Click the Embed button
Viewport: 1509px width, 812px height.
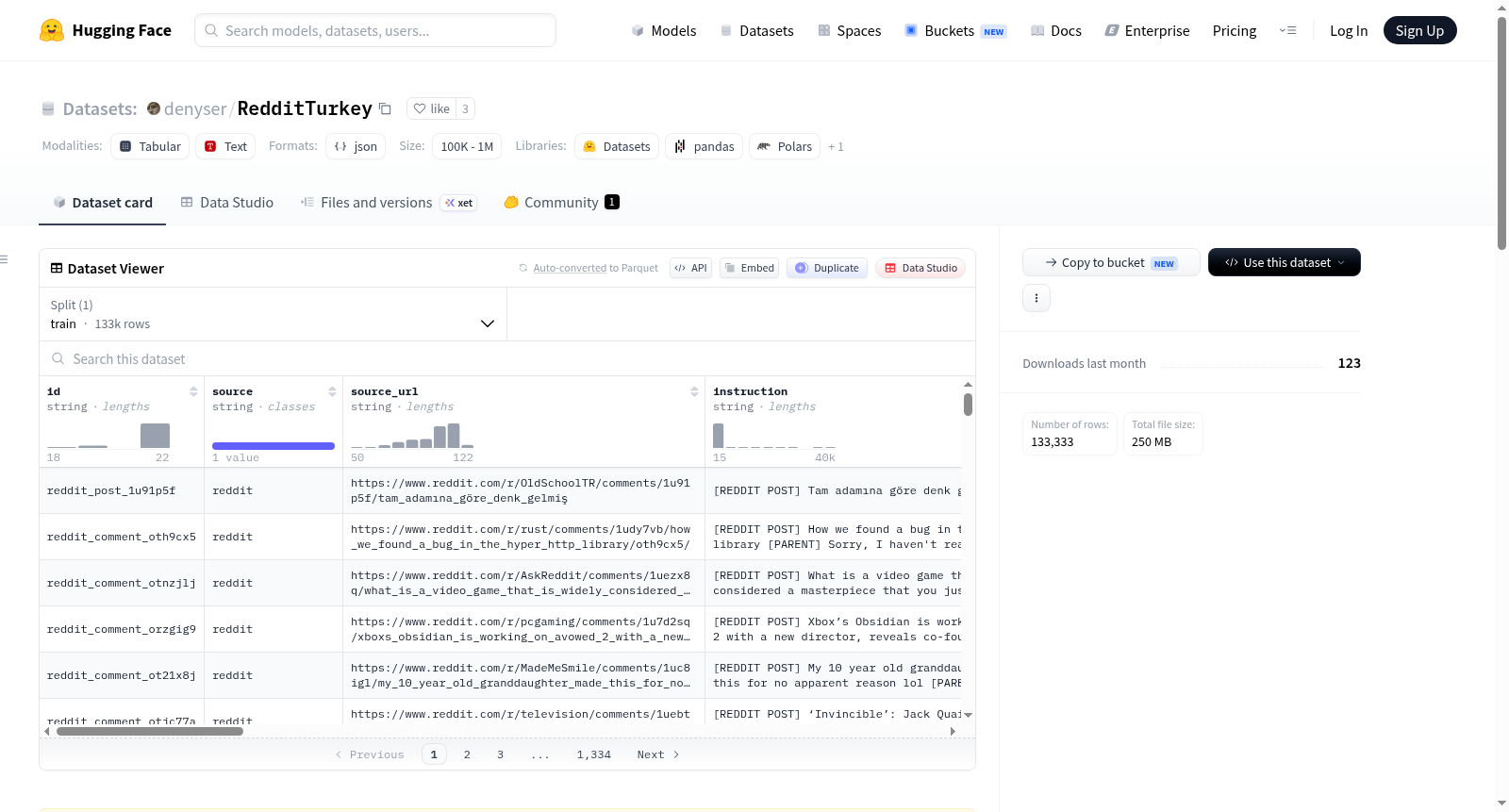click(x=749, y=268)
